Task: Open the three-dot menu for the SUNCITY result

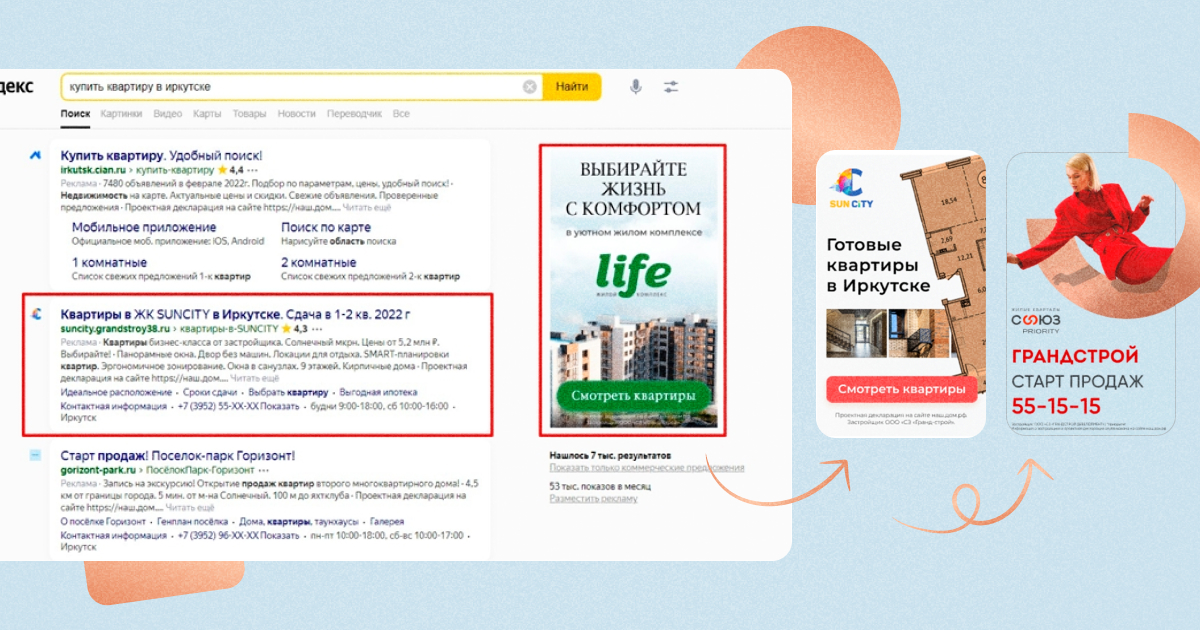Action: 318,328
